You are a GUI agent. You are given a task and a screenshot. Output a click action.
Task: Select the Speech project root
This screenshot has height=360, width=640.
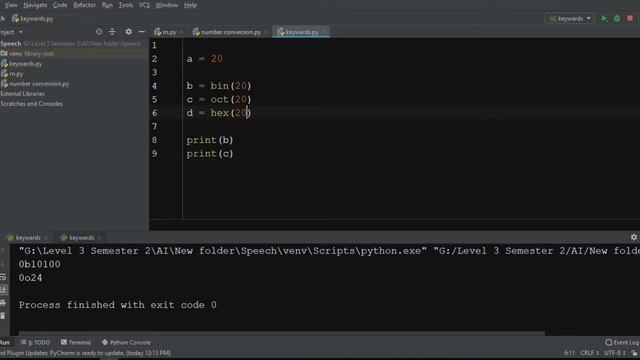[11, 43]
